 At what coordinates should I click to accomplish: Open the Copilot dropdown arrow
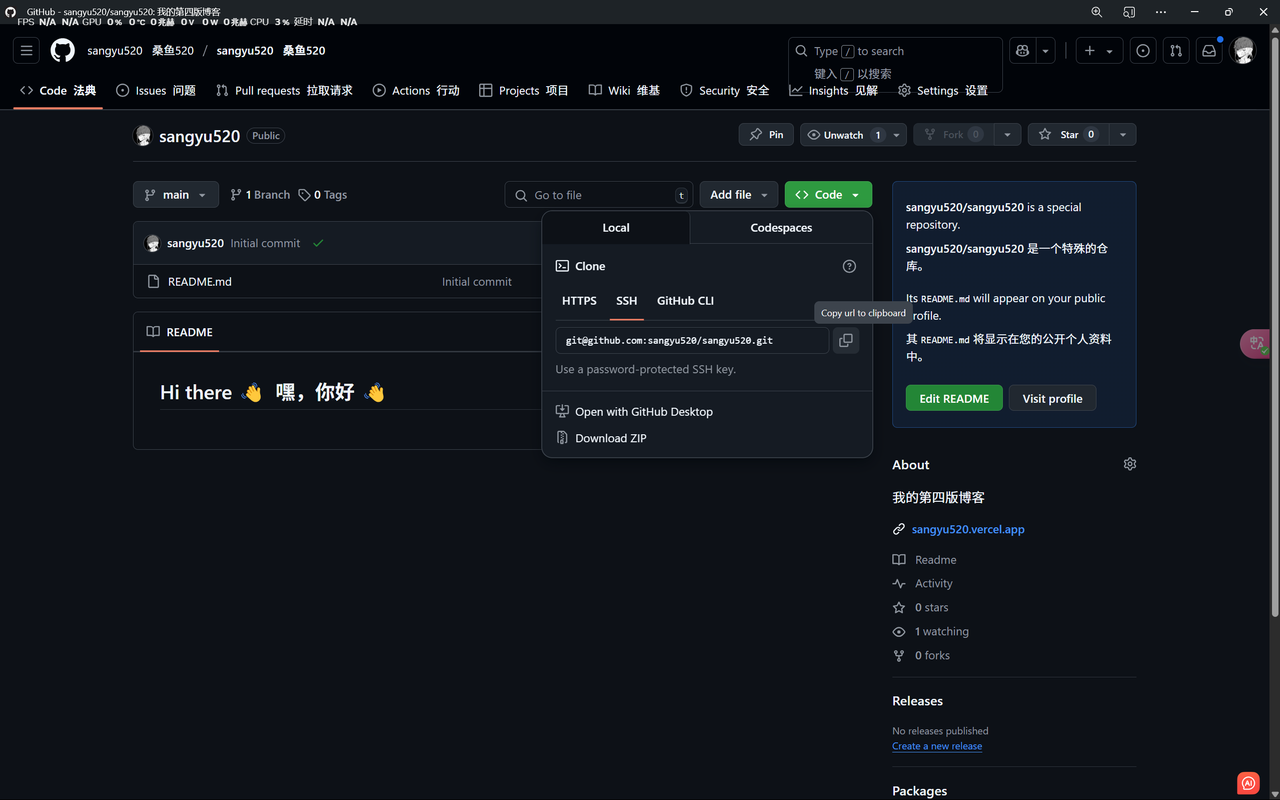(x=1045, y=50)
